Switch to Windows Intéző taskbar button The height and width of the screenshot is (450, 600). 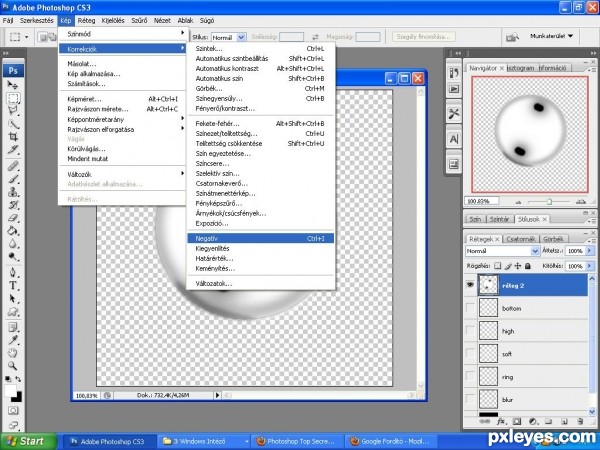205,441
